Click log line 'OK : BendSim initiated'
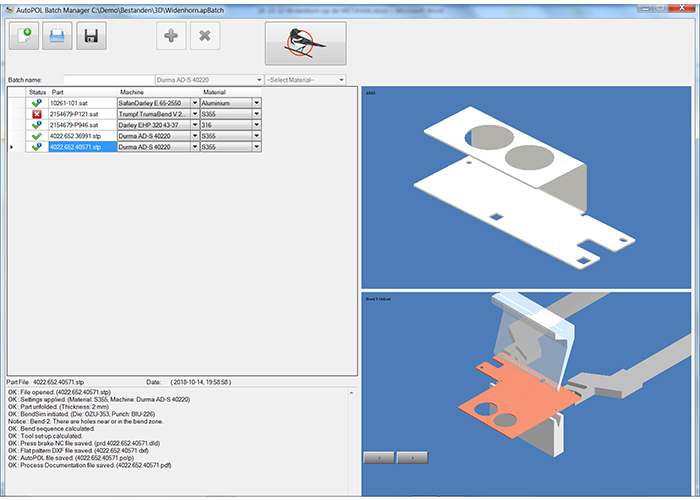Image resolution: width=700 pixels, height=500 pixels. pos(82,414)
